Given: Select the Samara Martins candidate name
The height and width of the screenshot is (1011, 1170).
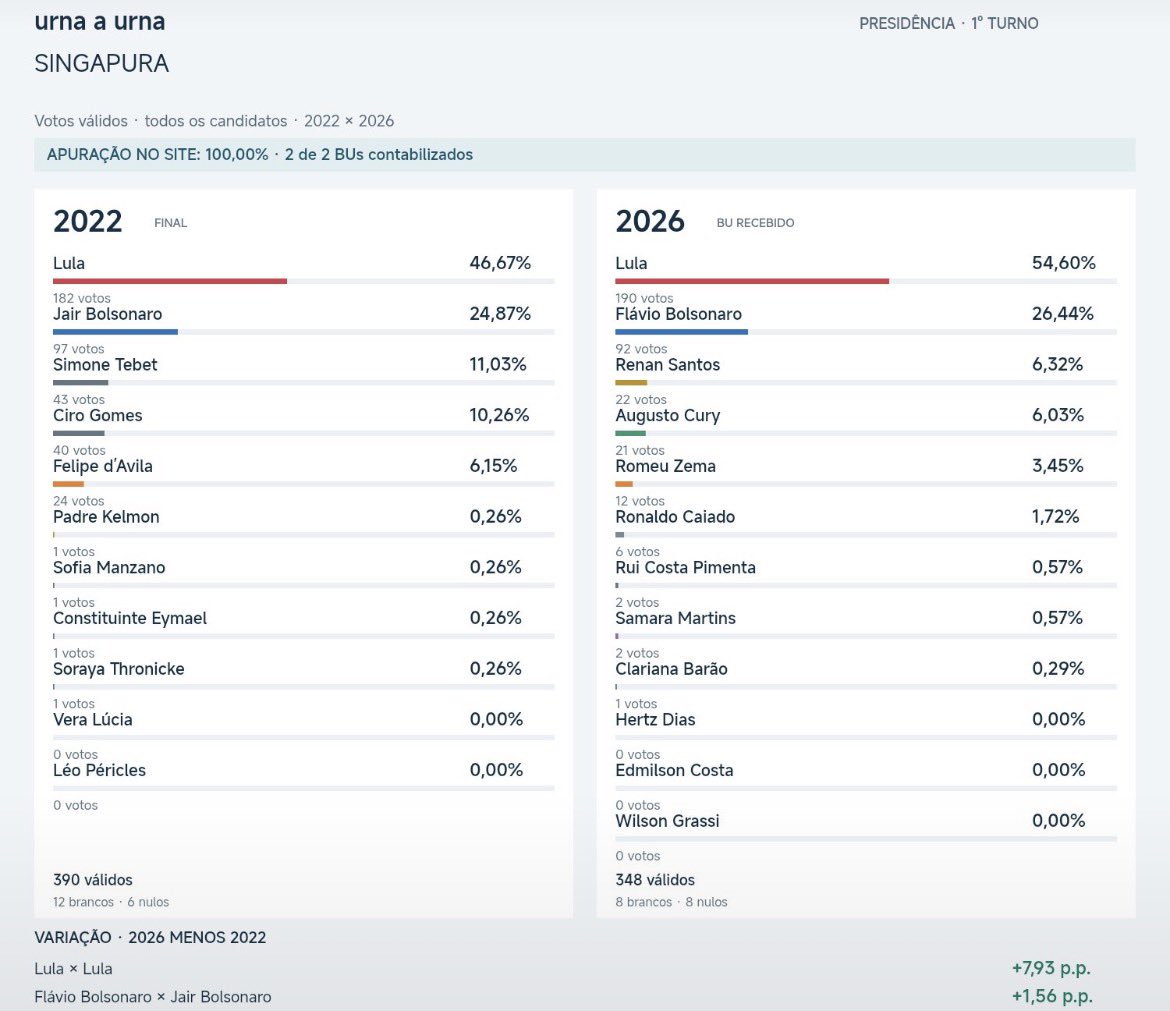Looking at the screenshot, I should [x=675, y=619].
